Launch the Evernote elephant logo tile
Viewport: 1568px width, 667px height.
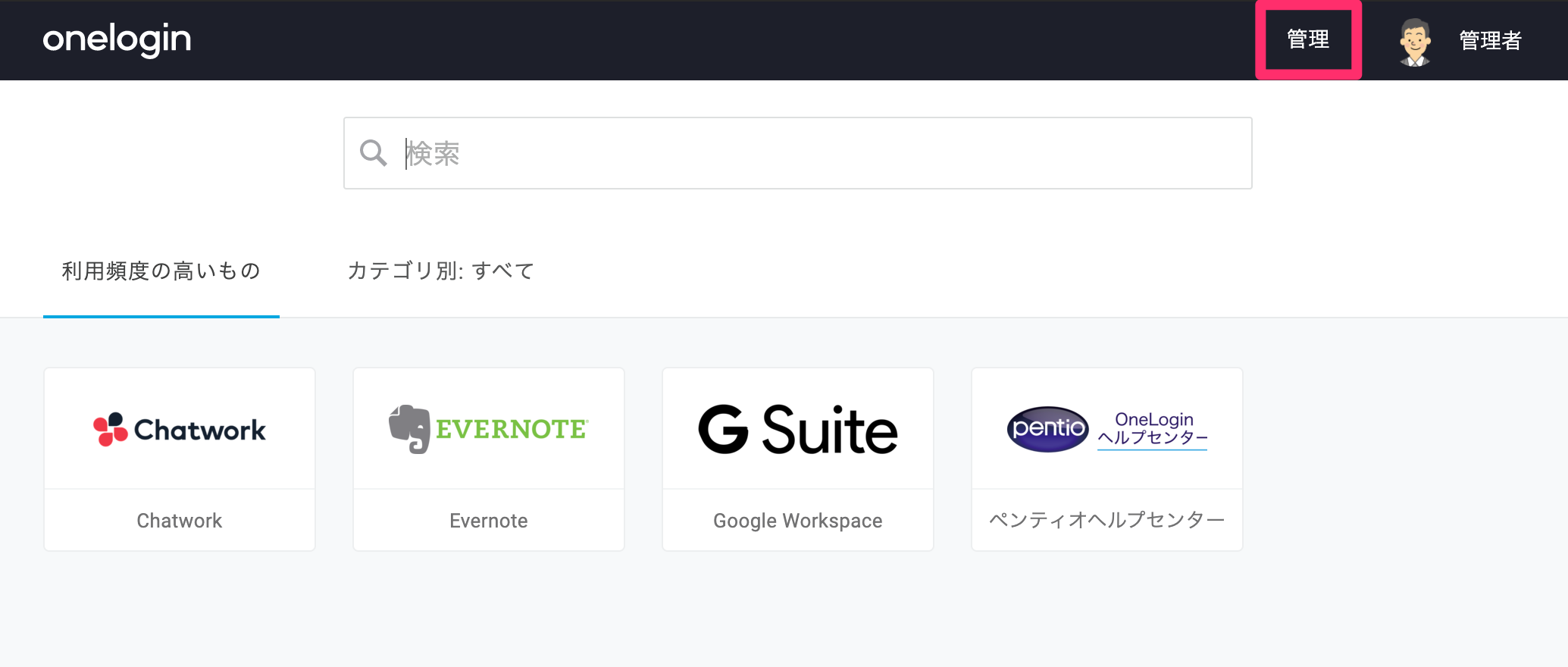(489, 429)
